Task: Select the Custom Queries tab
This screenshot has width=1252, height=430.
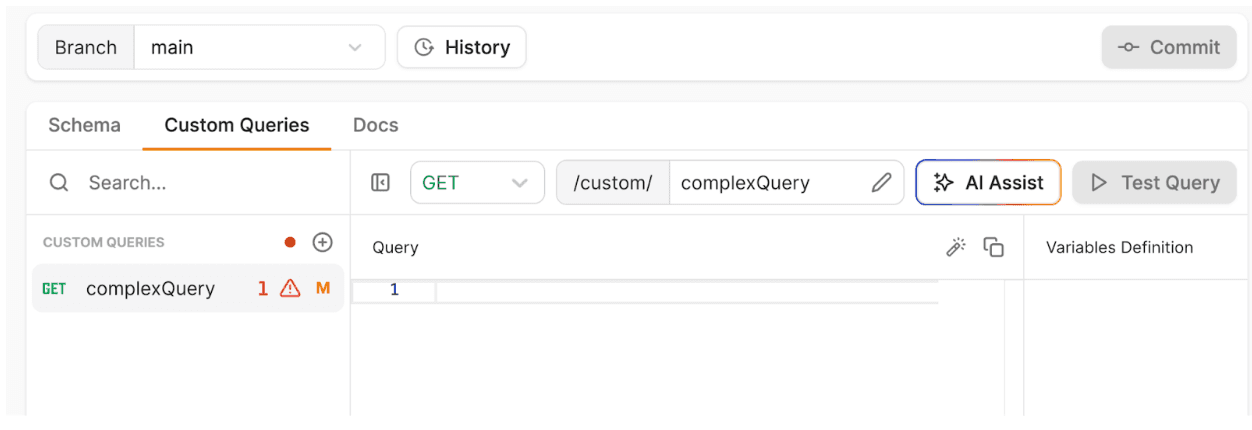Action: pos(237,125)
